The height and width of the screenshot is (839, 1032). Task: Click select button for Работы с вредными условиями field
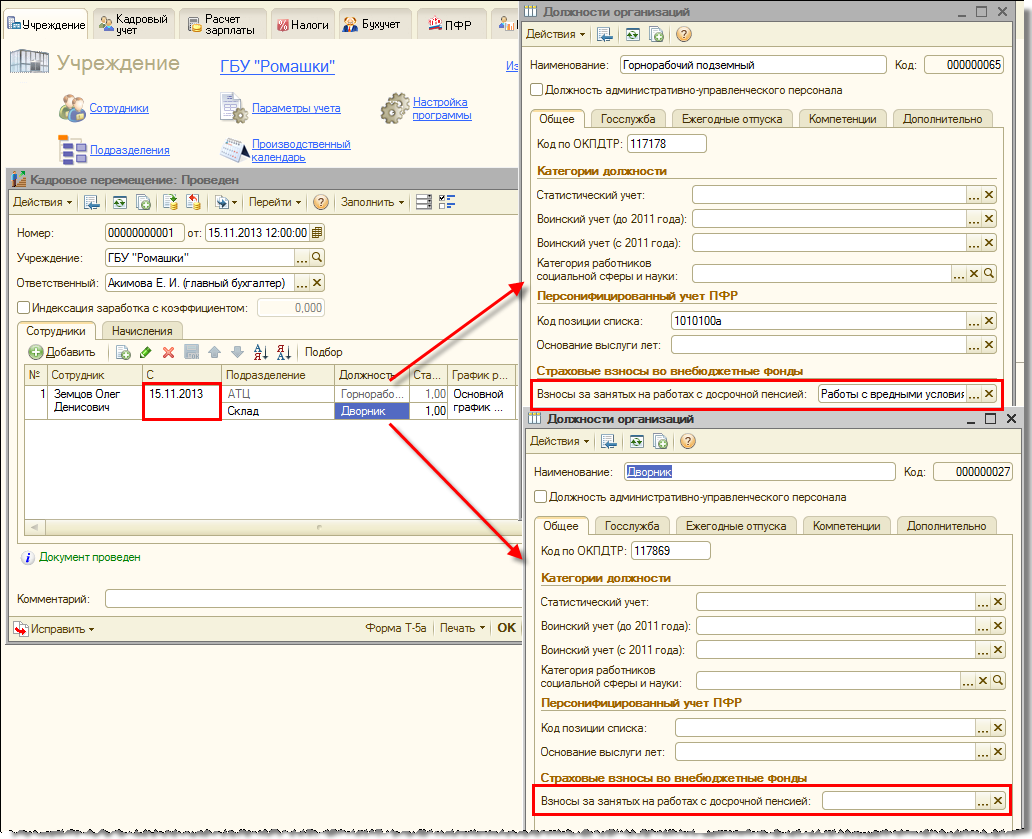[x=973, y=394]
